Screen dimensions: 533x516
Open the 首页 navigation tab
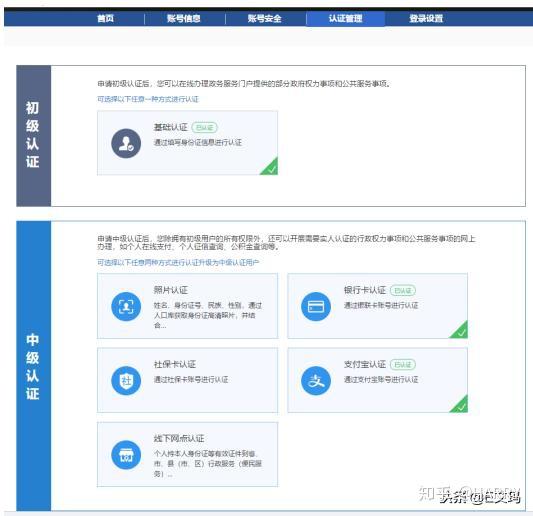tap(105, 18)
